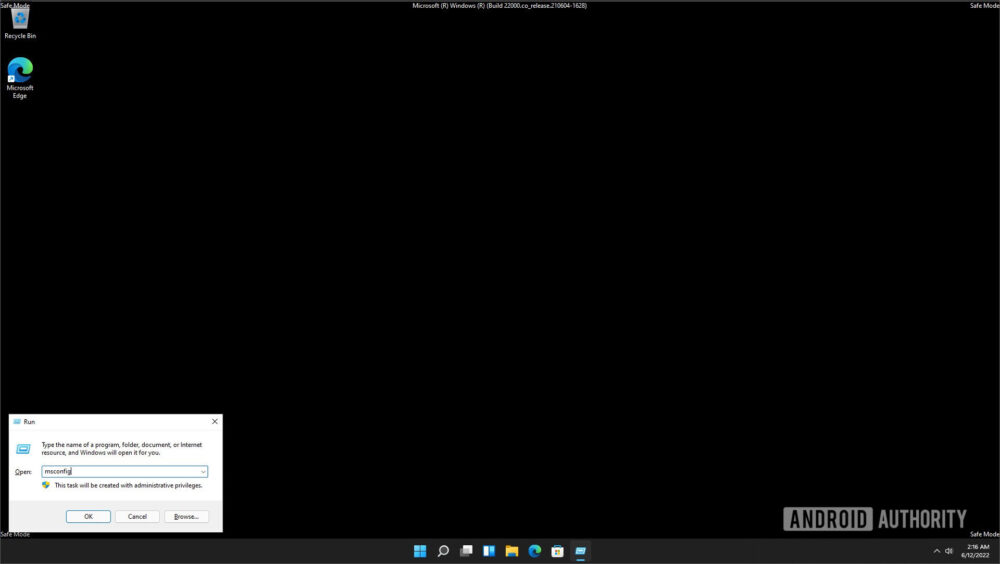Launch Edge browser from the taskbar
The image size is (1000, 564).
tap(535, 551)
